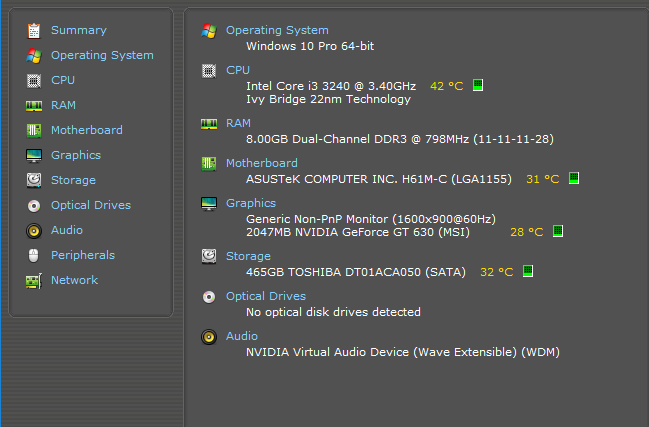
Task: Click the Audio speaker icon in sidebar
Action: [34, 230]
